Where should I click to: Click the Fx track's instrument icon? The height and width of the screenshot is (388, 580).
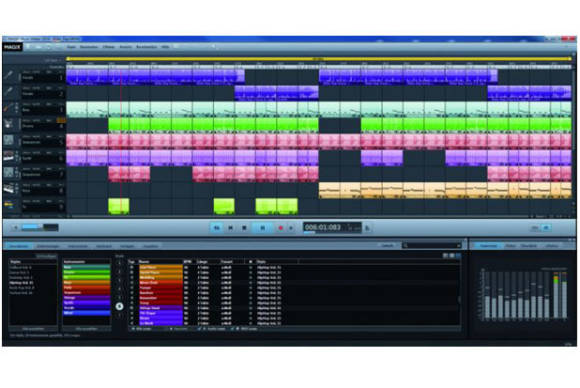(9, 205)
